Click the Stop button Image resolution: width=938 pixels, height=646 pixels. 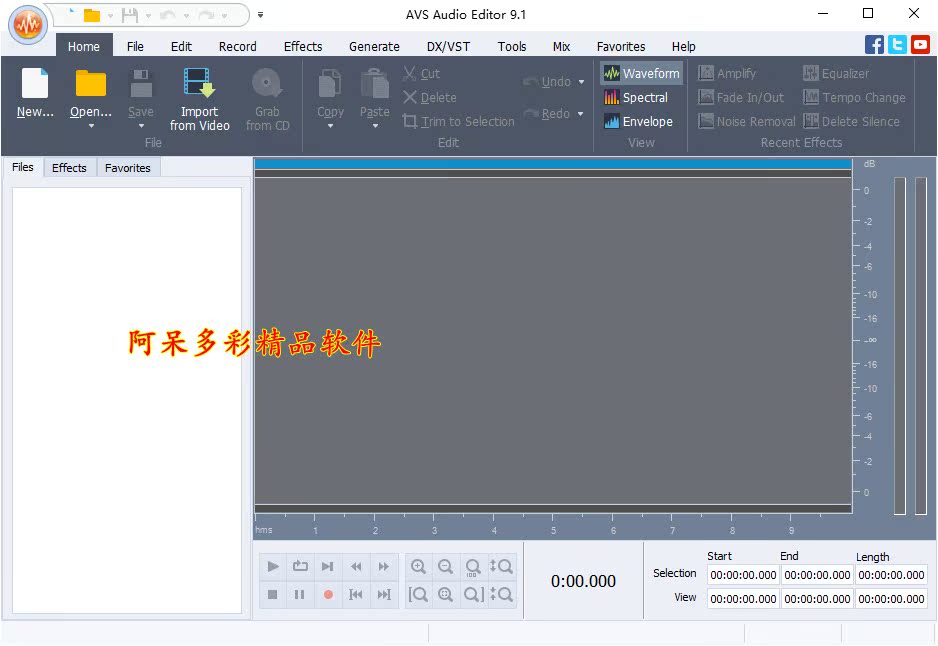point(273,595)
